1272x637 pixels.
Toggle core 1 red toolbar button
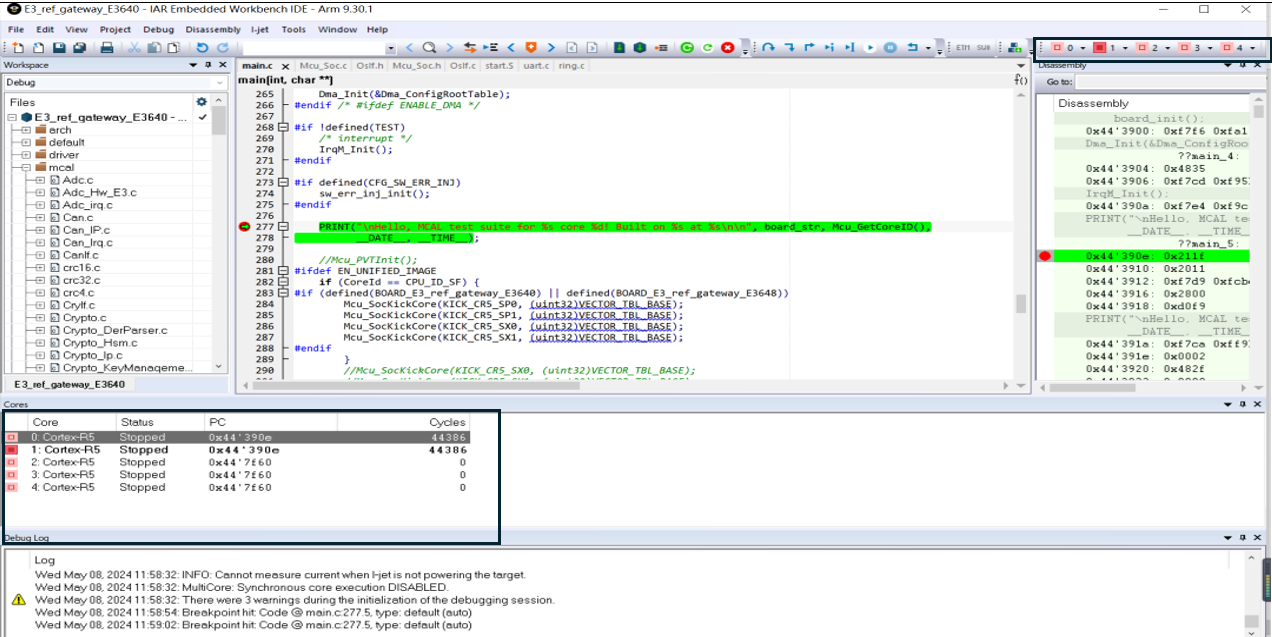[1101, 48]
